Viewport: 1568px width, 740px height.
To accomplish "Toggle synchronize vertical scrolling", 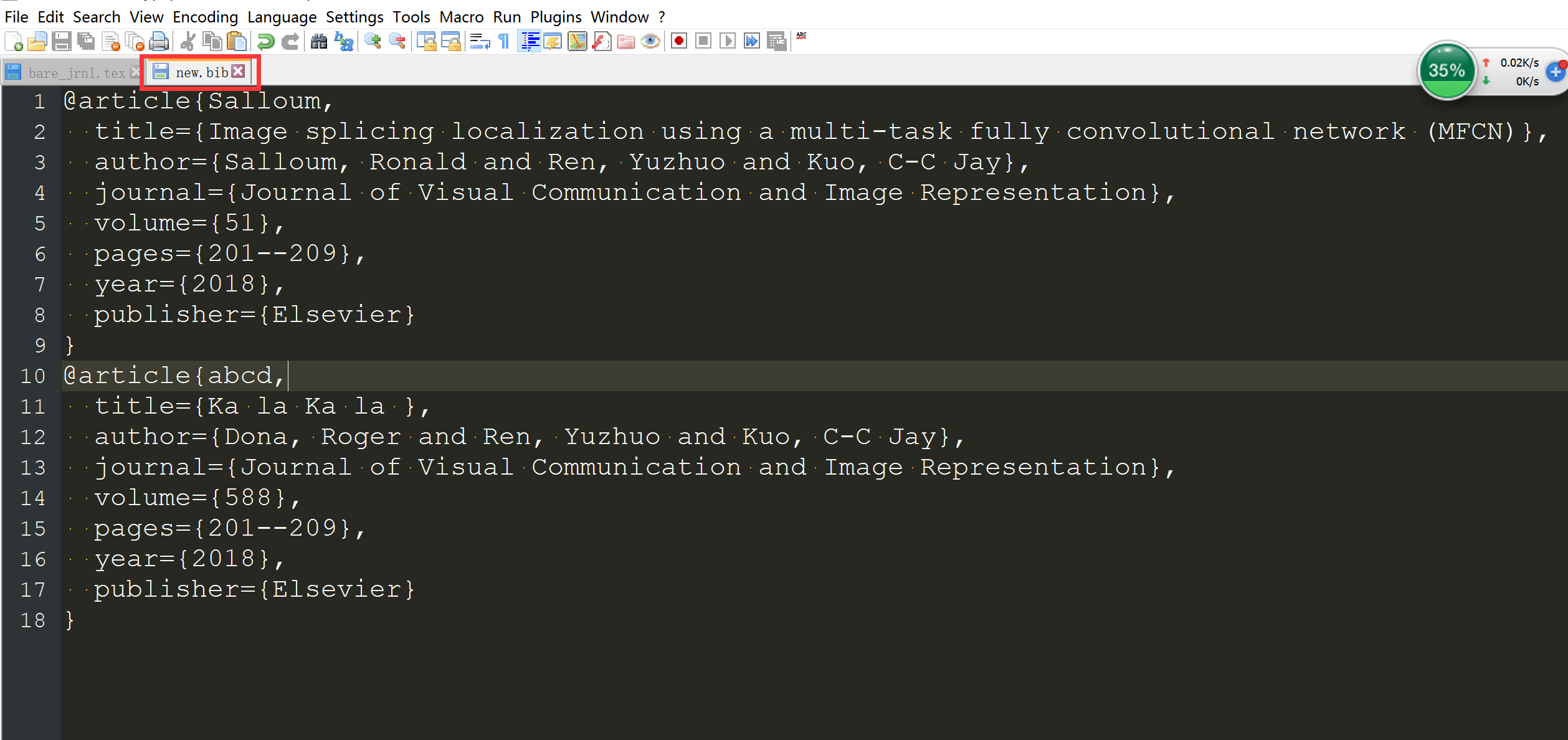I will (x=428, y=42).
